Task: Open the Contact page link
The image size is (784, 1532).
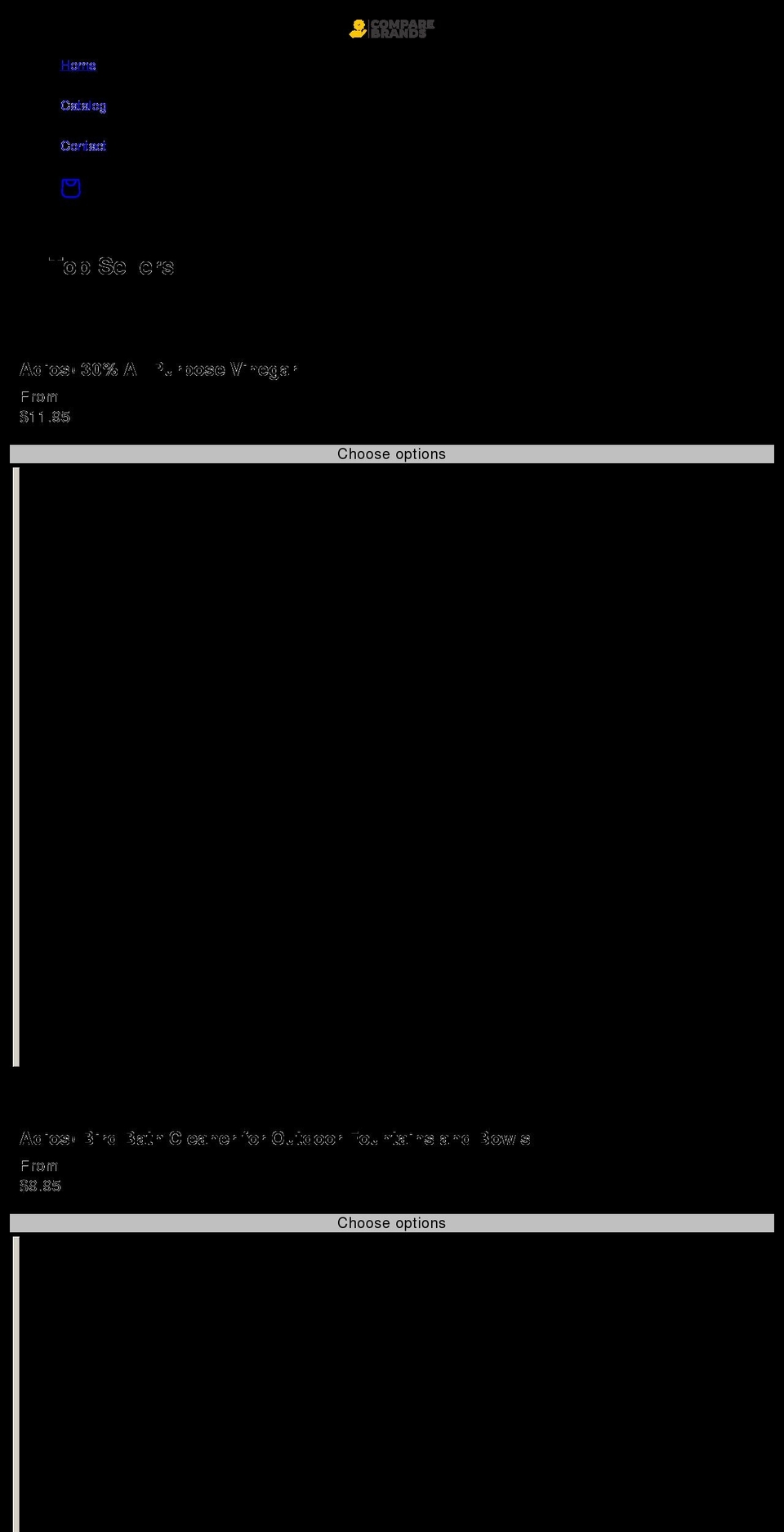Action: (x=83, y=145)
